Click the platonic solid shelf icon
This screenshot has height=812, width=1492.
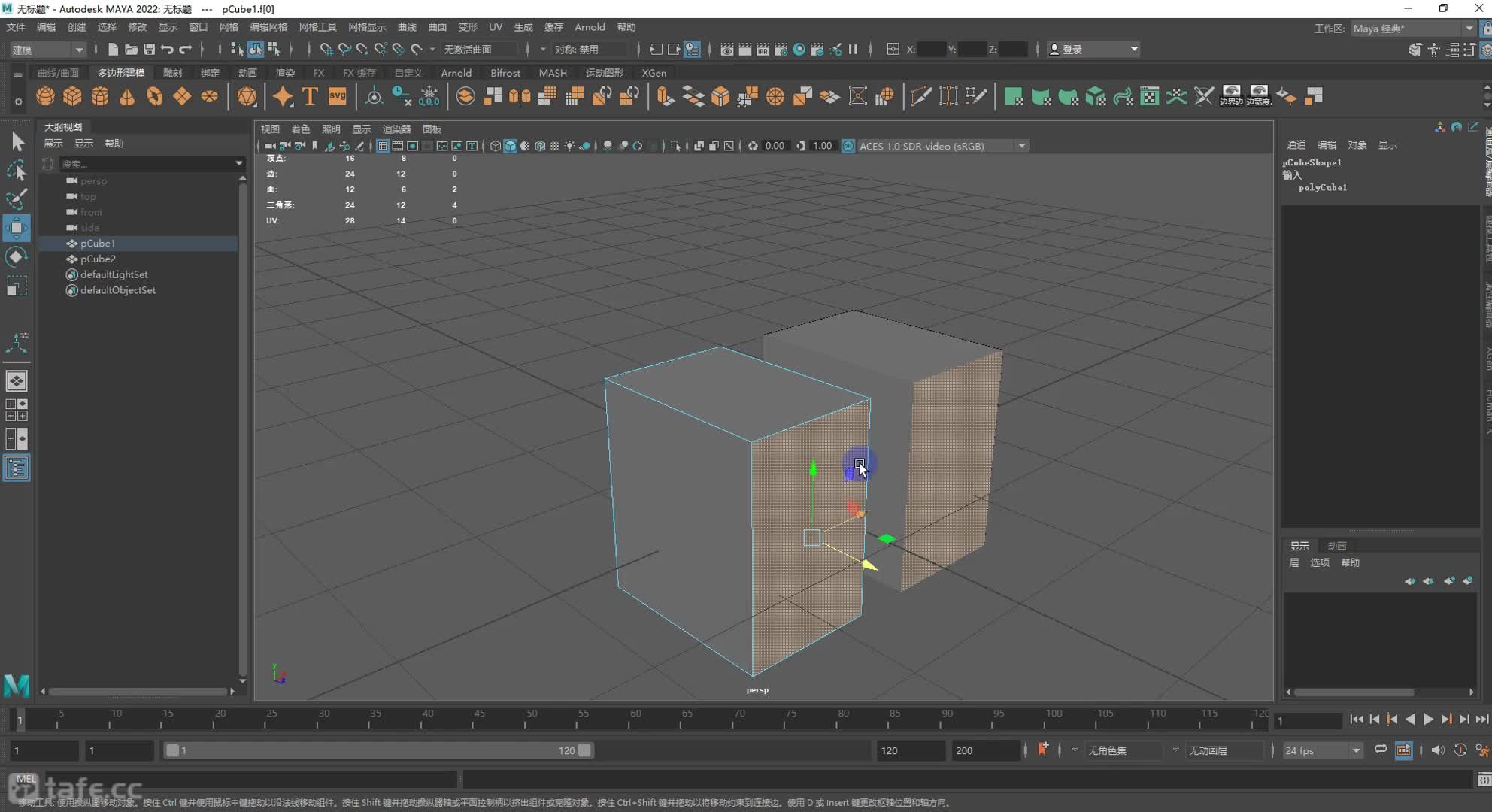coord(247,96)
